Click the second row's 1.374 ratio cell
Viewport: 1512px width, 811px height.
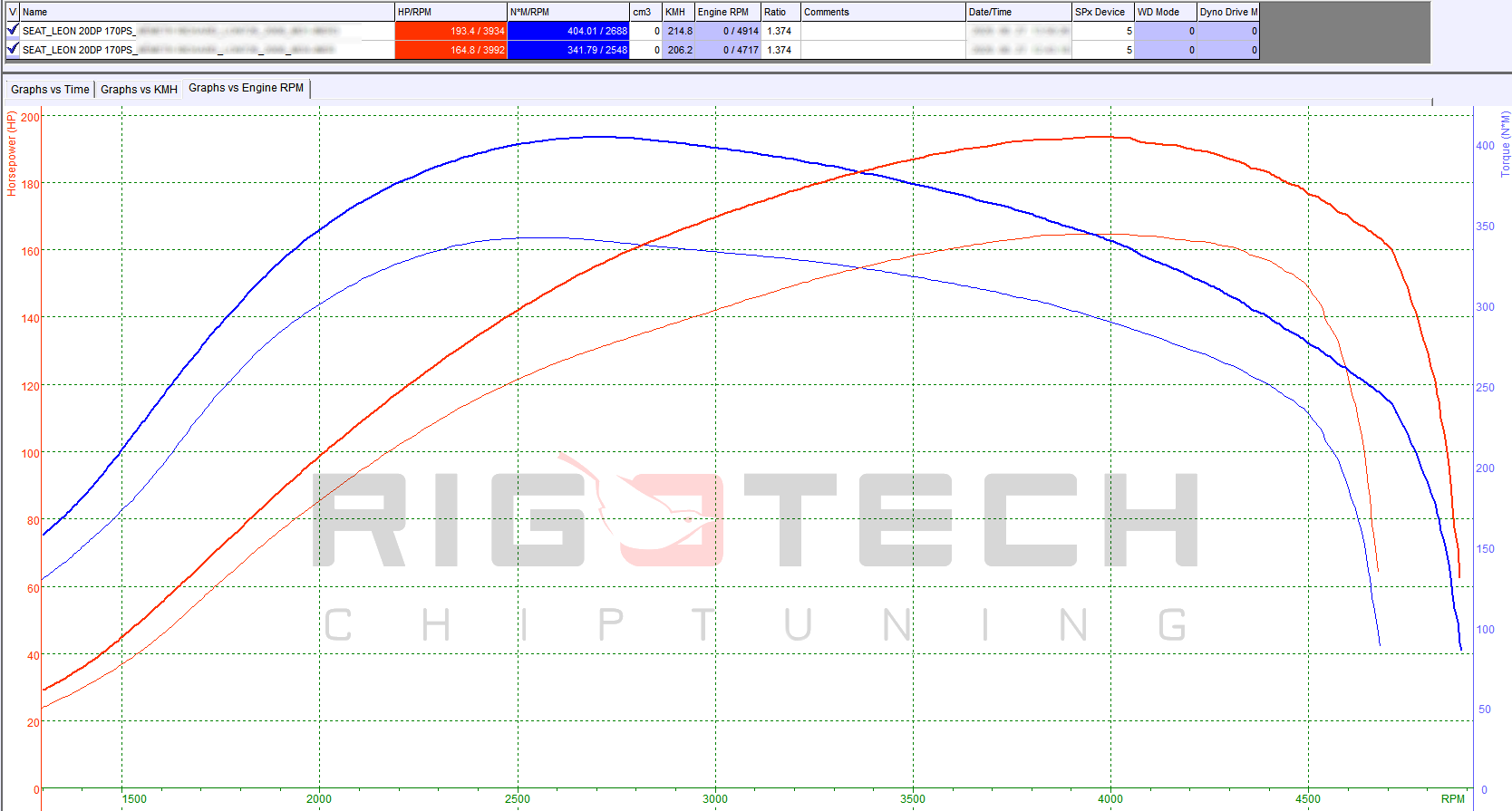pyautogui.click(x=780, y=50)
